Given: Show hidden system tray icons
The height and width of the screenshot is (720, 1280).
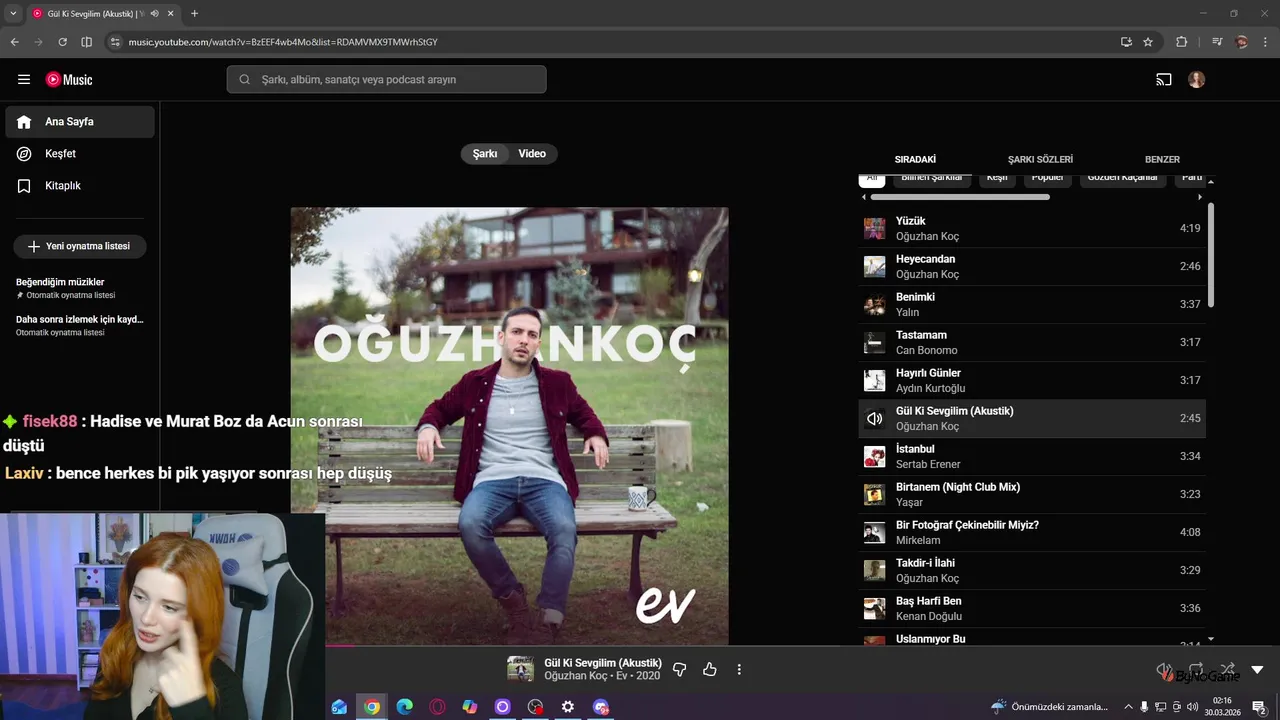Looking at the screenshot, I should [1128, 707].
